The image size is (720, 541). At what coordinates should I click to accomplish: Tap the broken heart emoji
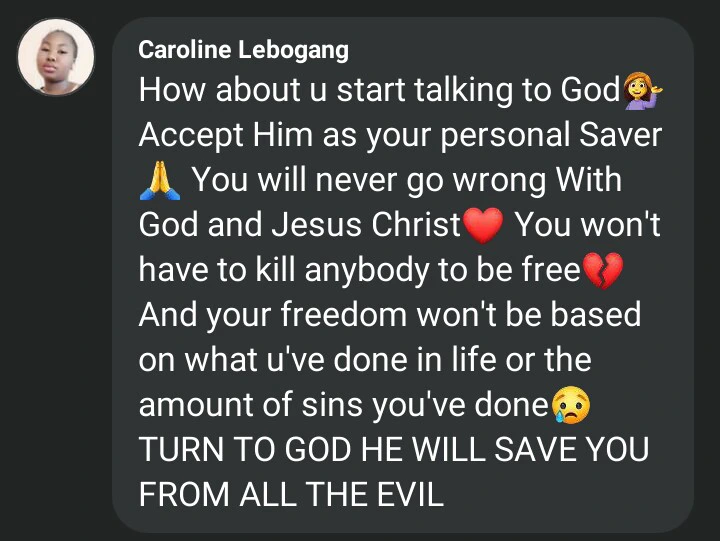(602, 270)
